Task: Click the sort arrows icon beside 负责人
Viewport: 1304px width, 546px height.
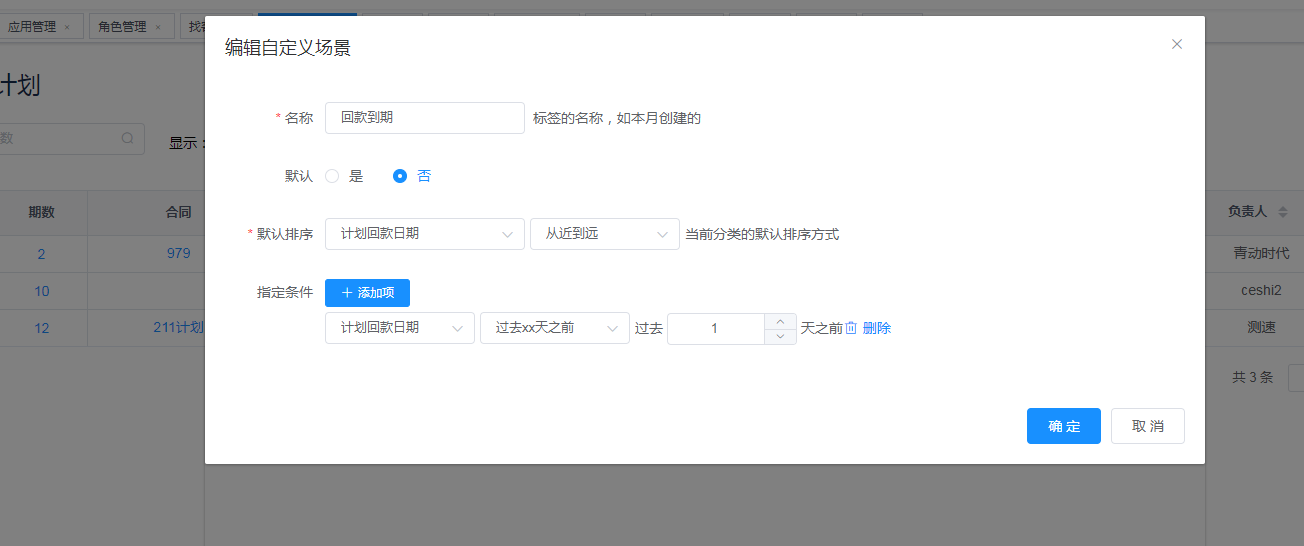Action: tap(1283, 212)
